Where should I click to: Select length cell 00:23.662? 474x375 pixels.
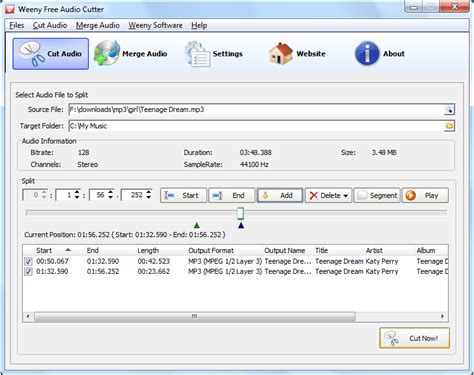pyautogui.click(x=154, y=271)
